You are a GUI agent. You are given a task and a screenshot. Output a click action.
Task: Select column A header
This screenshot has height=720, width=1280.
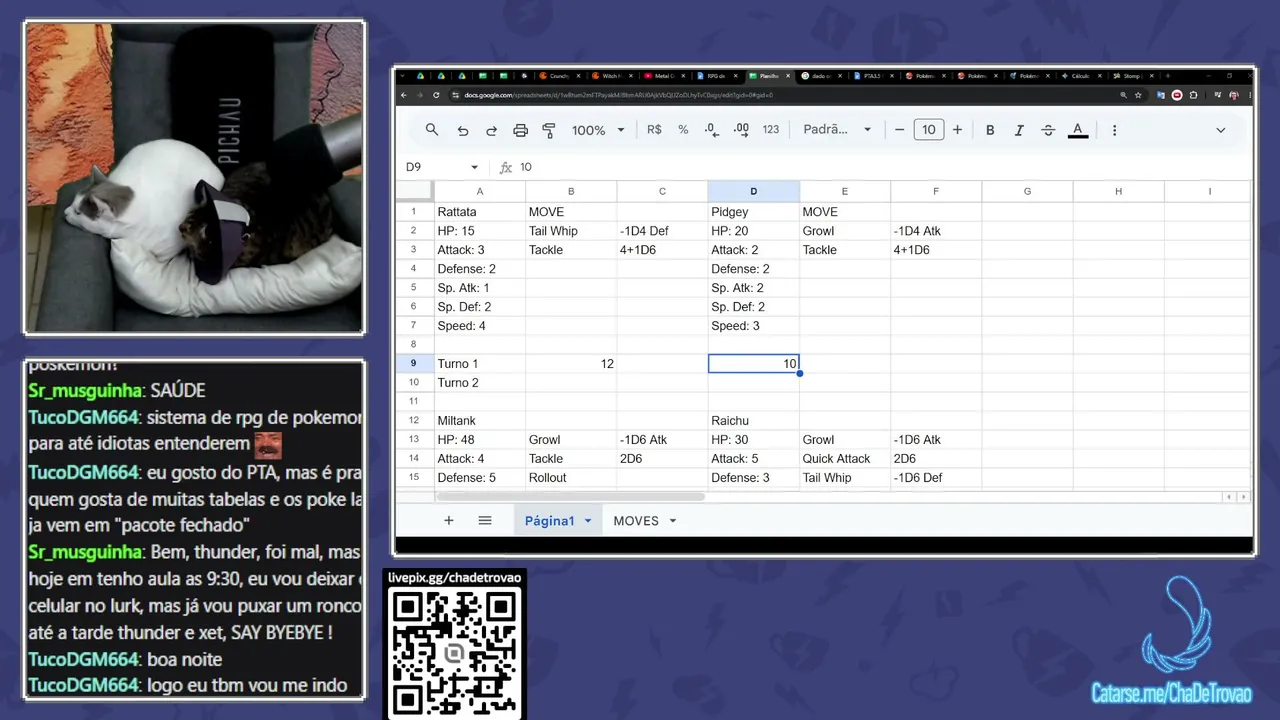click(x=480, y=192)
